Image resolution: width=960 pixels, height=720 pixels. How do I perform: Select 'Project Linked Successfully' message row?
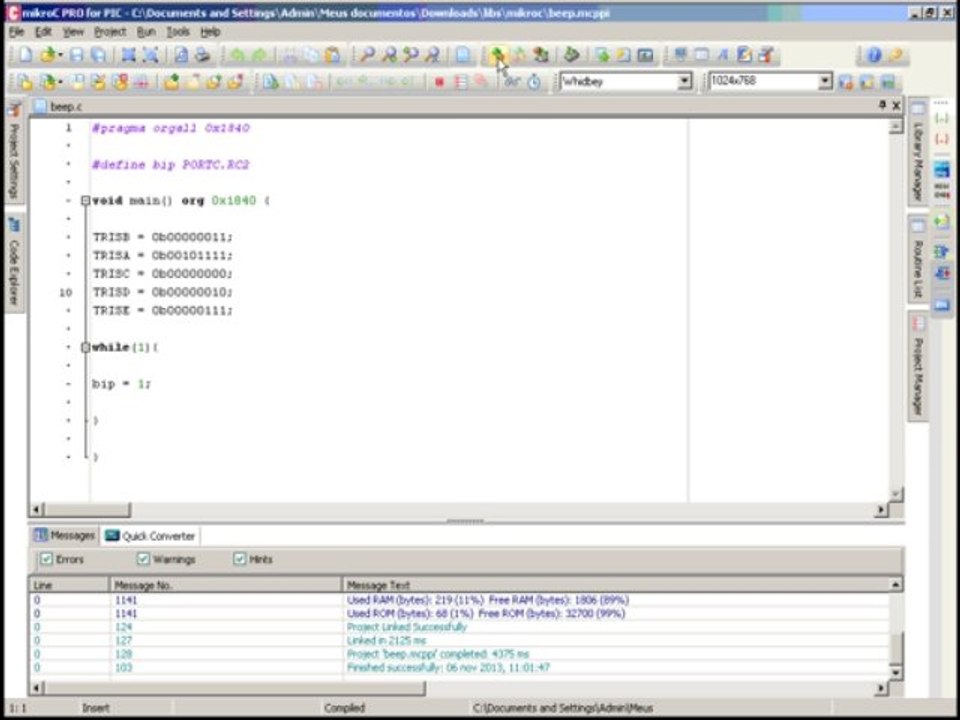click(459, 627)
